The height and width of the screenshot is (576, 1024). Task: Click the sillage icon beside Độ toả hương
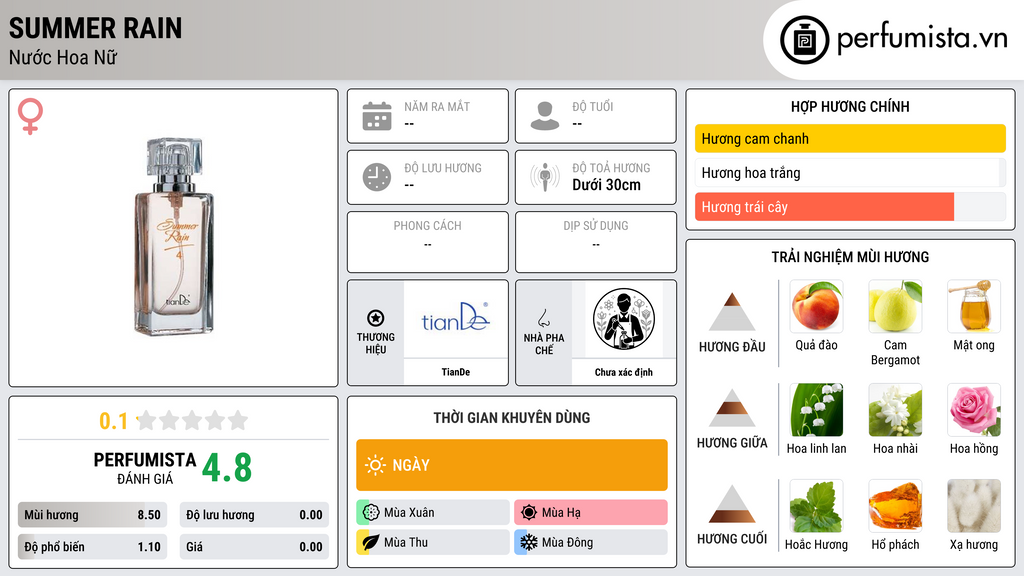pos(545,177)
